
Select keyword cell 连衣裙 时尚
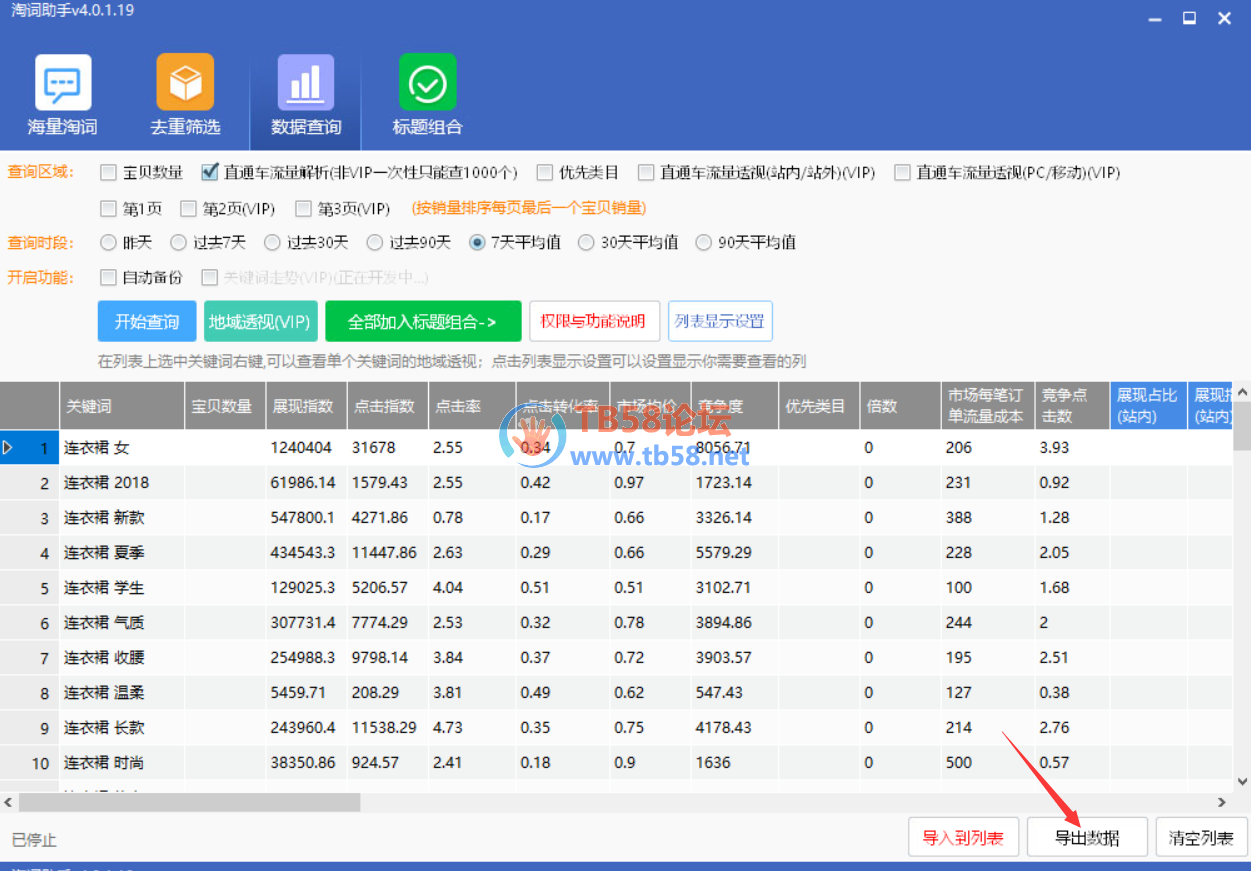[x=122, y=763]
